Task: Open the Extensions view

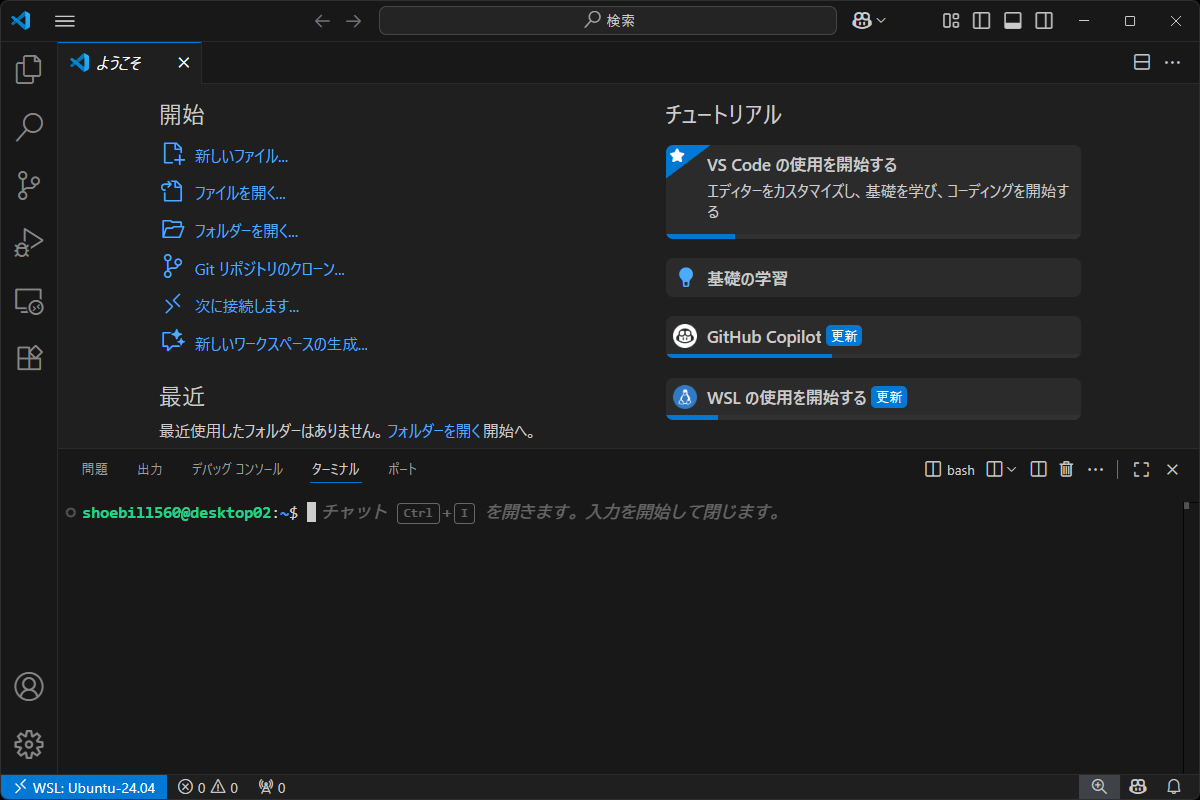Action: tap(29, 358)
